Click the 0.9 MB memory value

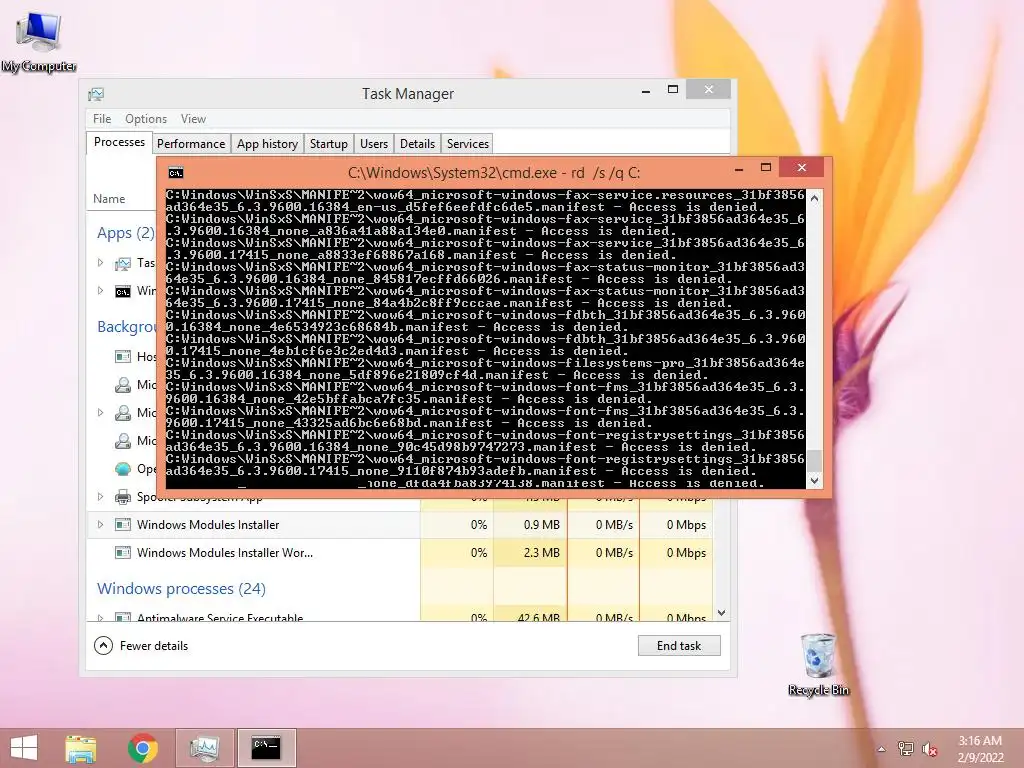tap(541, 524)
